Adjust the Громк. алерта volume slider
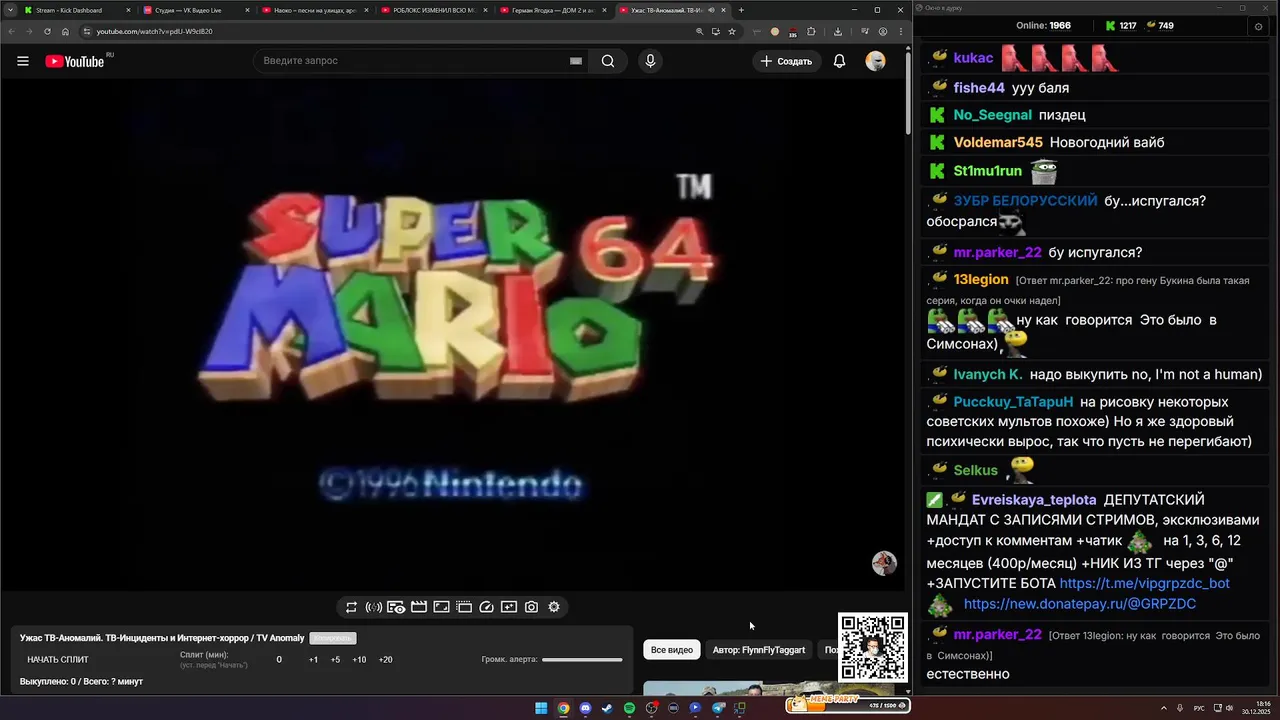 tap(582, 660)
